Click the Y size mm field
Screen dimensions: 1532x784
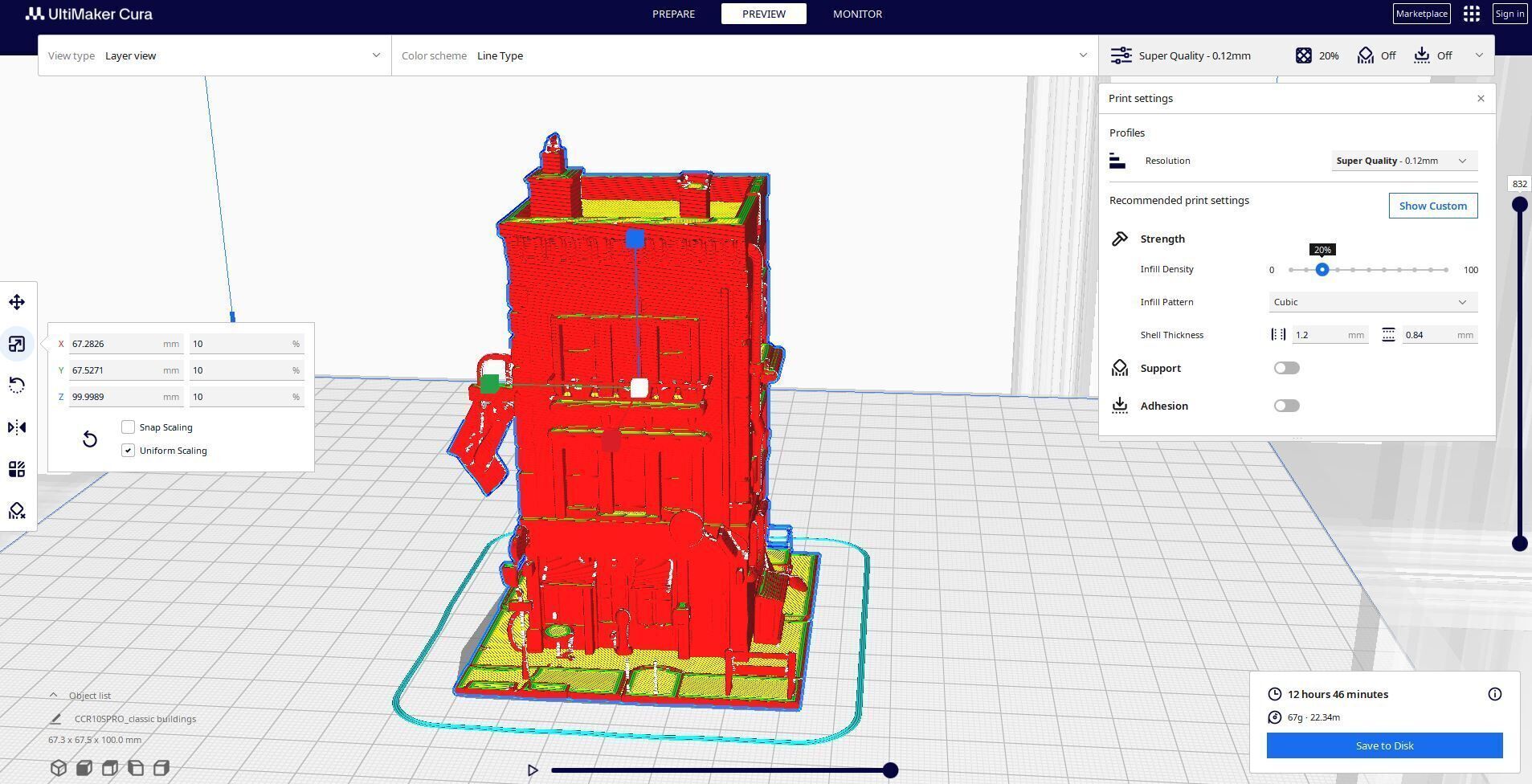point(125,370)
